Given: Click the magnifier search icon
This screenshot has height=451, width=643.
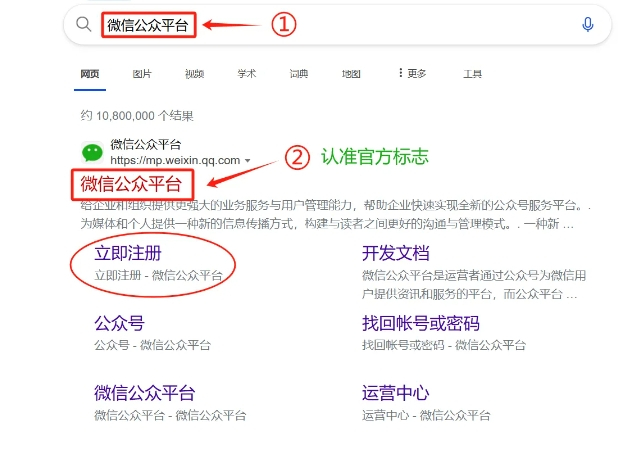Looking at the screenshot, I should (84, 24).
